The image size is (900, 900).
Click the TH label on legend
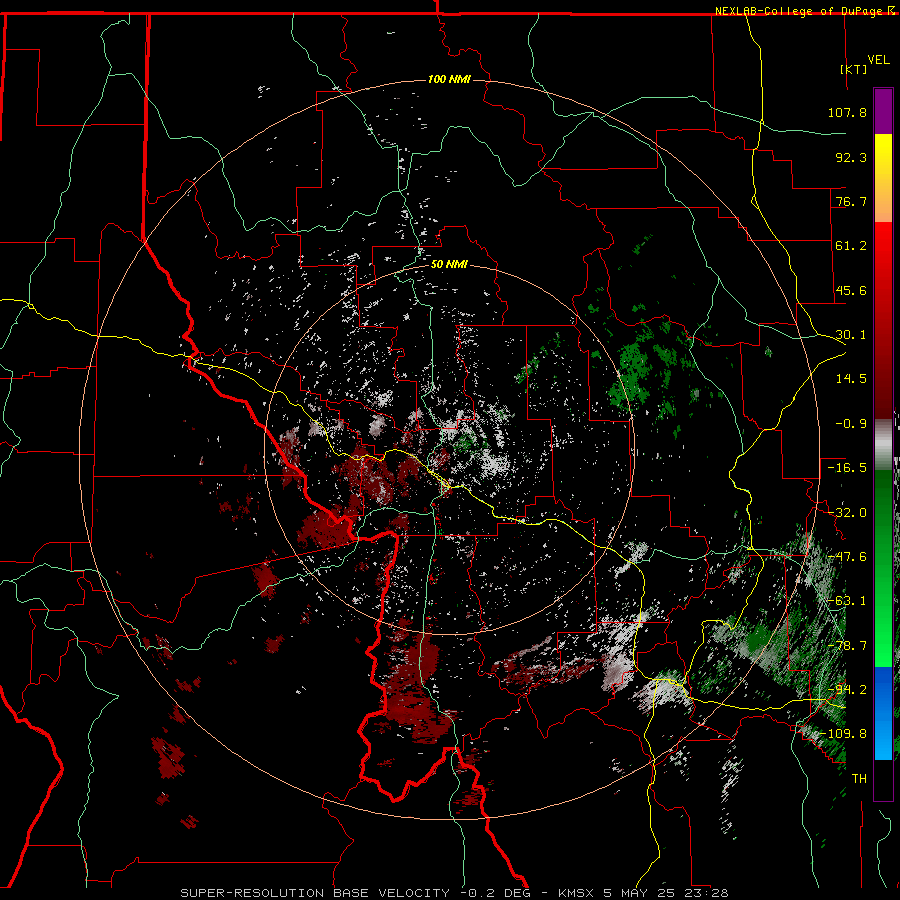(859, 779)
